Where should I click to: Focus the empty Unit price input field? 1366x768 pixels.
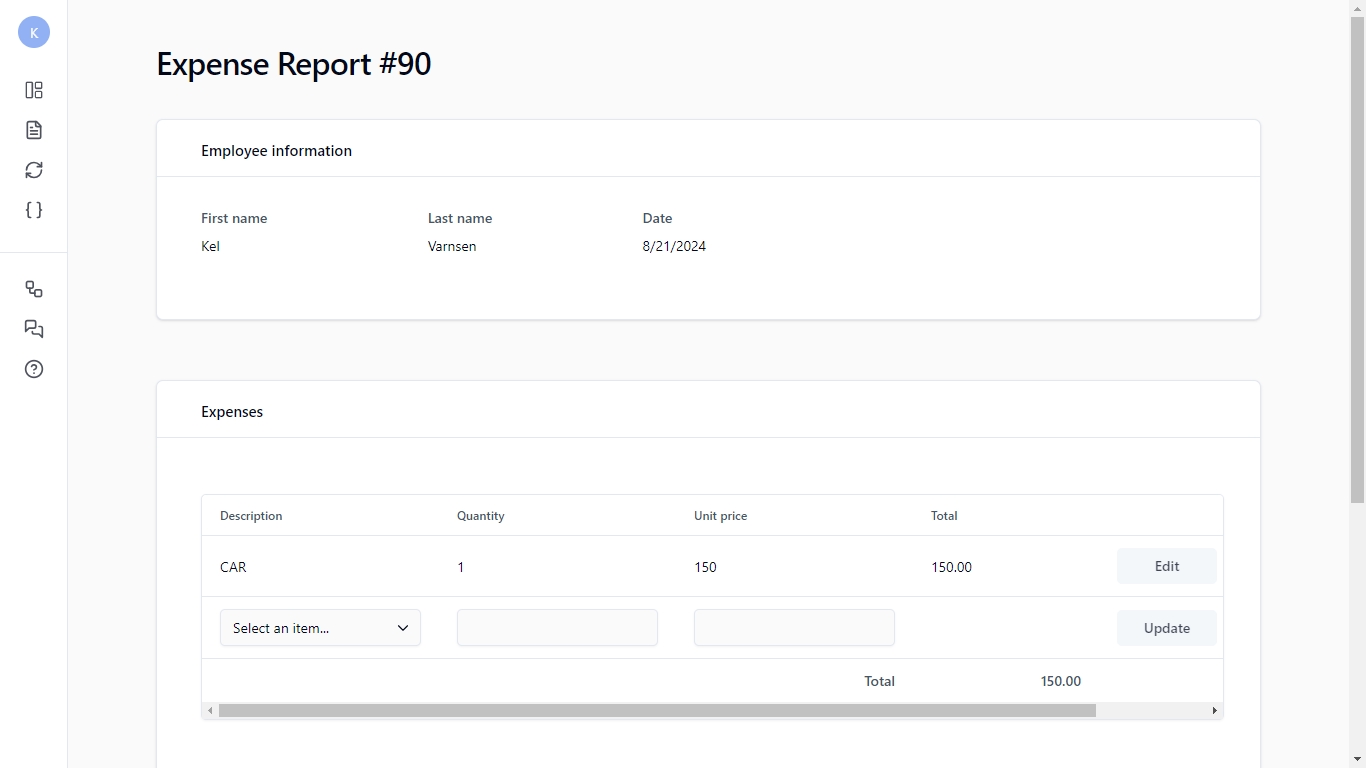tap(794, 628)
